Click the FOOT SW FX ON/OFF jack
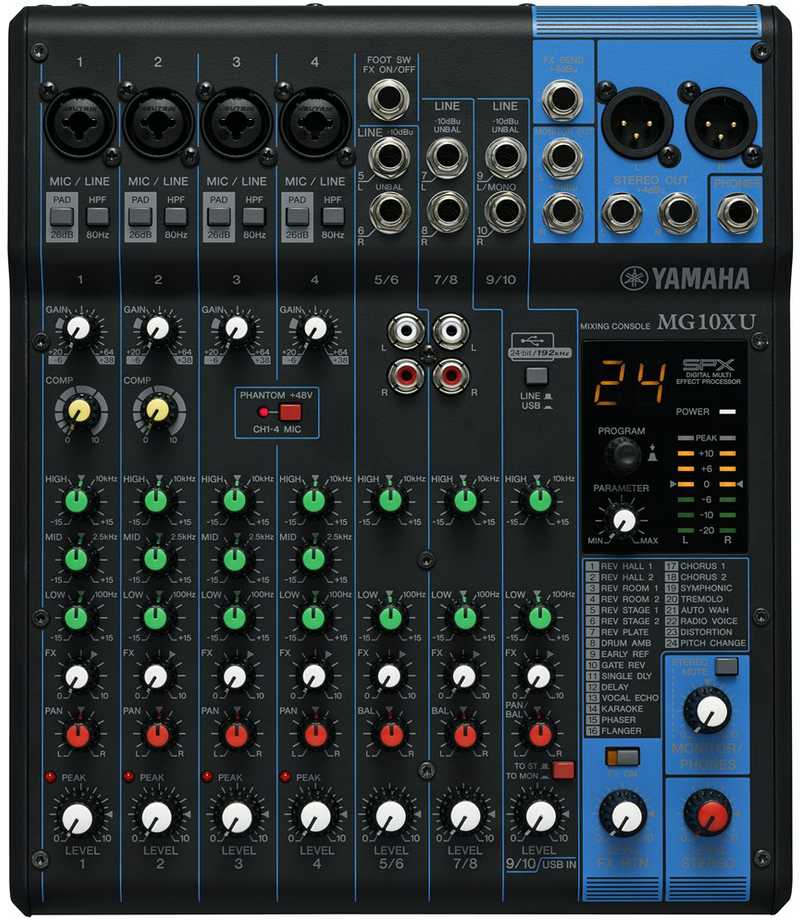Image resolution: width=801 pixels, height=920 pixels. (387, 99)
